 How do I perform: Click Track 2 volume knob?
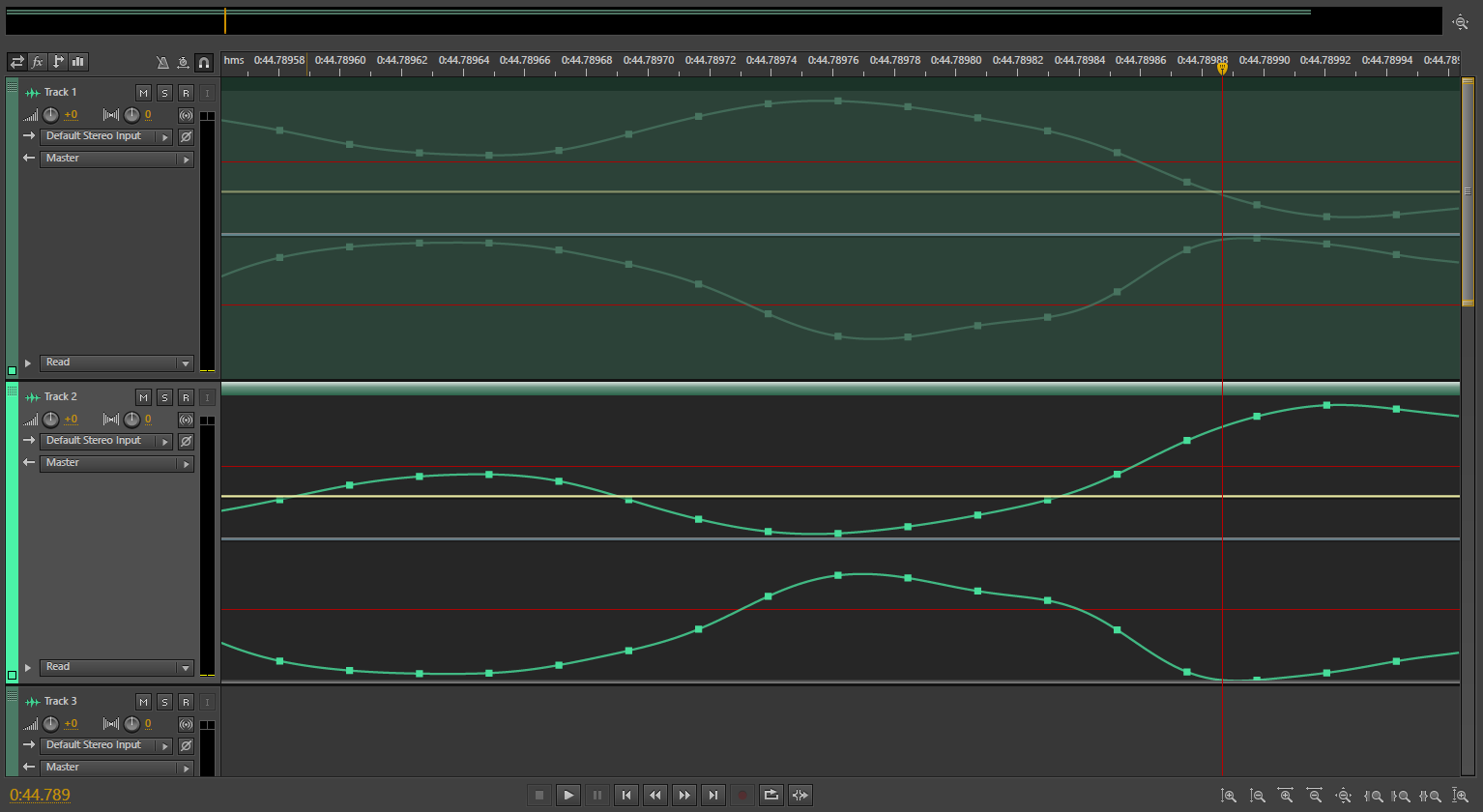coord(51,420)
